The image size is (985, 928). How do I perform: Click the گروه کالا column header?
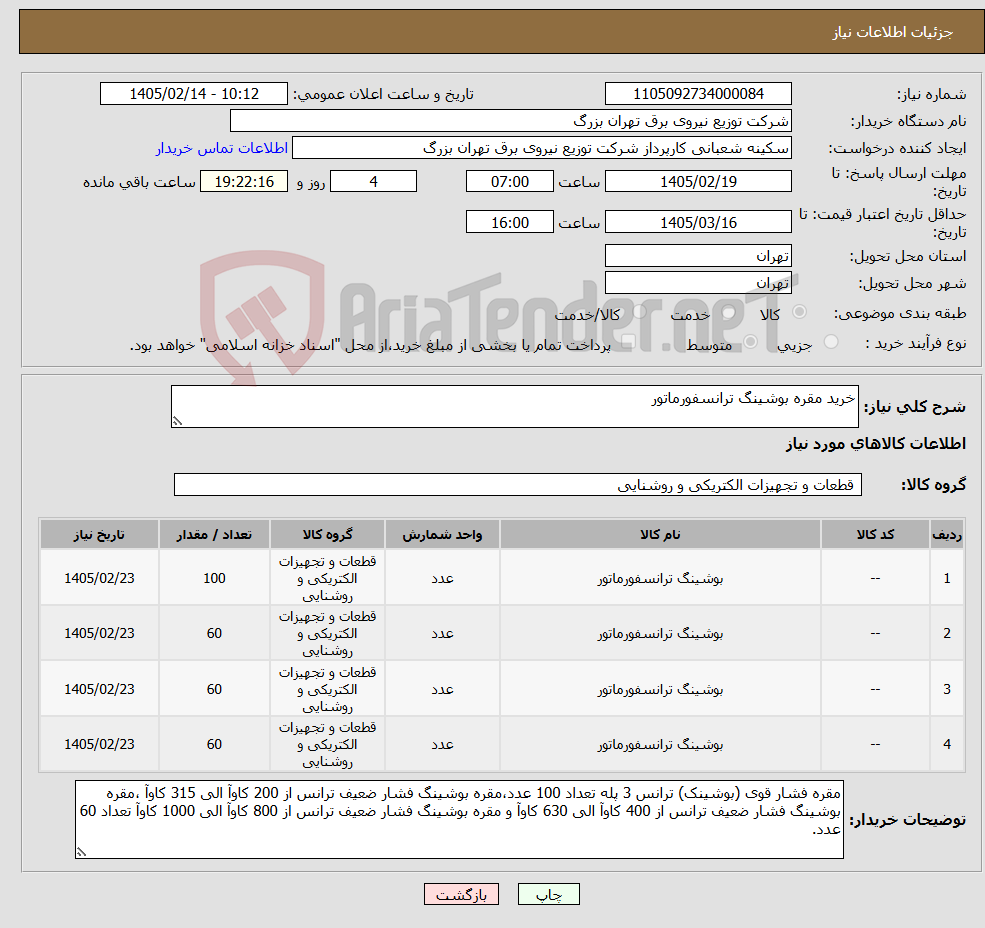(x=327, y=535)
